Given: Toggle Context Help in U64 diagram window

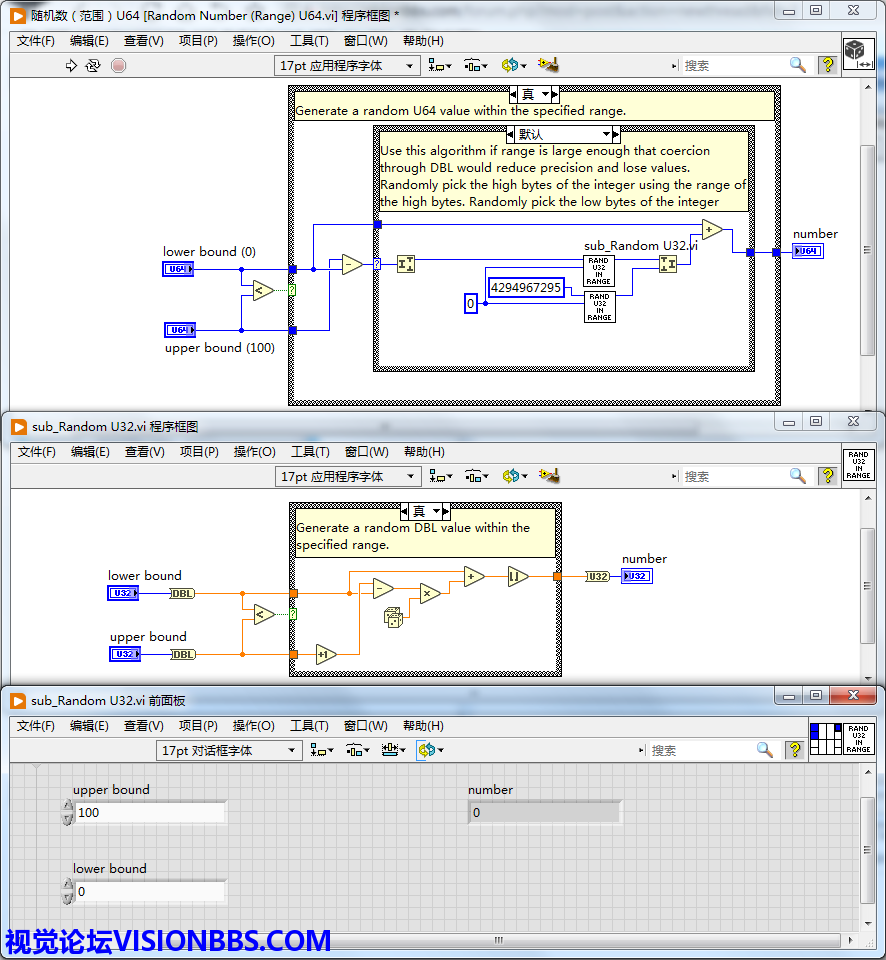Looking at the screenshot, I should tap(827, 65).
